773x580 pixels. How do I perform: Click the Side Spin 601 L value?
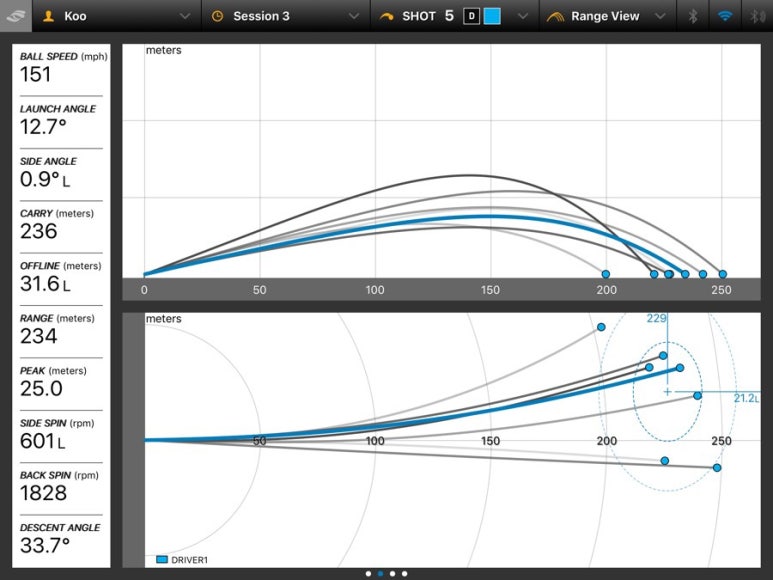[42, 441]
